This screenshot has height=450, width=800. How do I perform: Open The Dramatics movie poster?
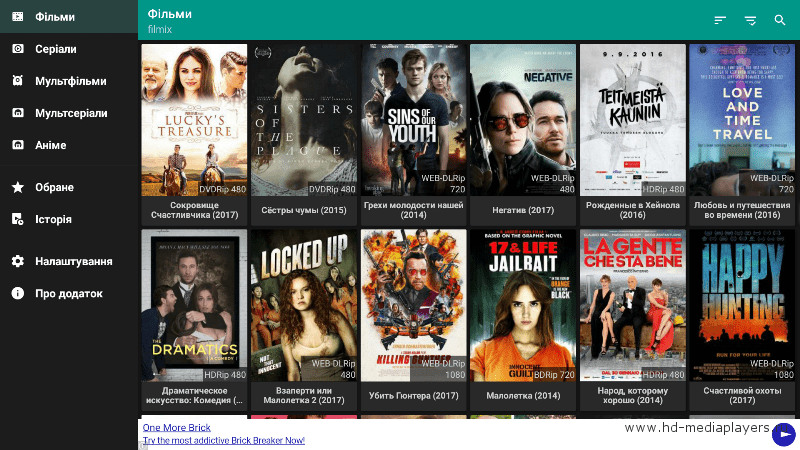(x=194, y=305)
